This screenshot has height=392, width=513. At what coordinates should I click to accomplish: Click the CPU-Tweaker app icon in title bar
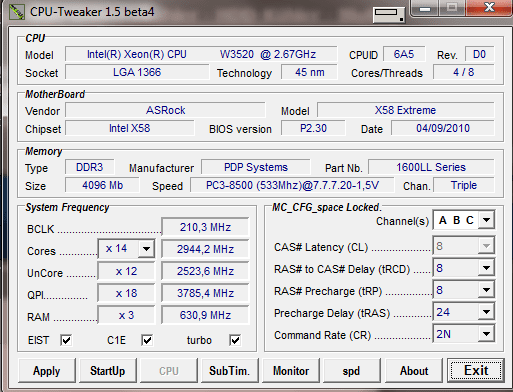click(x=16, y=12)
